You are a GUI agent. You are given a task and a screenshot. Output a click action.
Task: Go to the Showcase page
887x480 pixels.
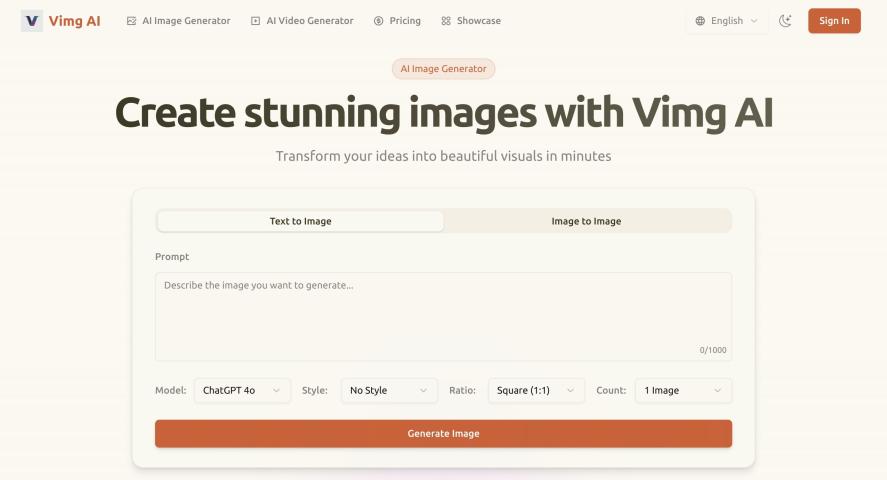point(478,21)
